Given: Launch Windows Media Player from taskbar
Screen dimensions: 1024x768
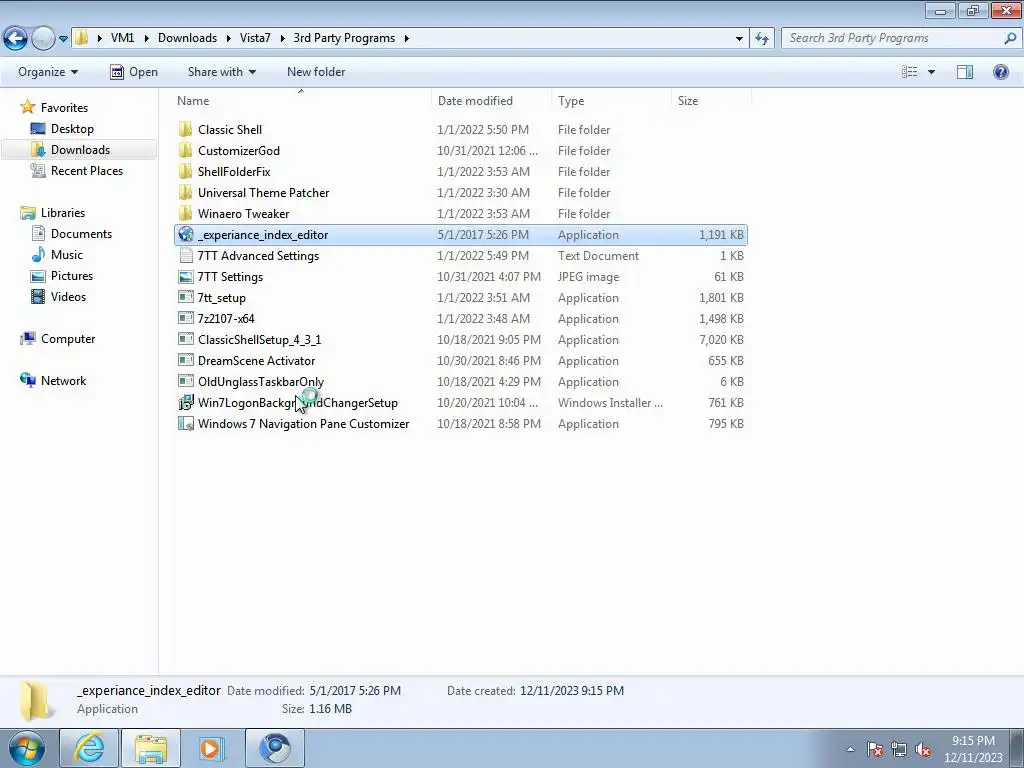Looking at the screenshot, I should coord(211,748).
